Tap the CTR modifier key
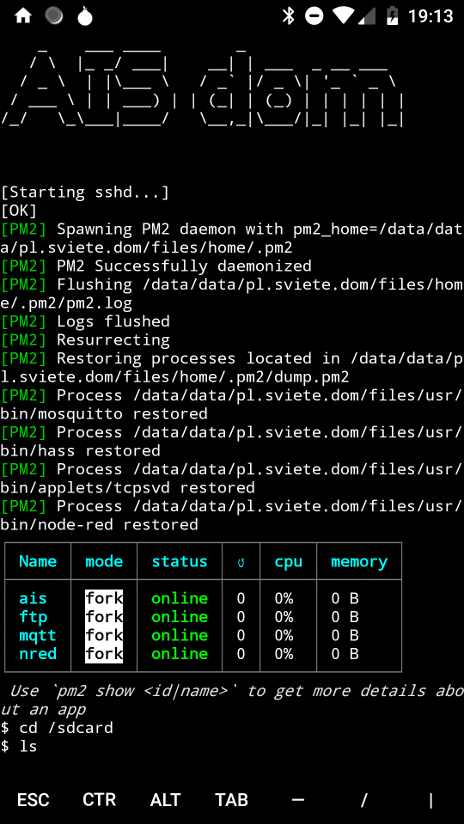 [99, 800]
